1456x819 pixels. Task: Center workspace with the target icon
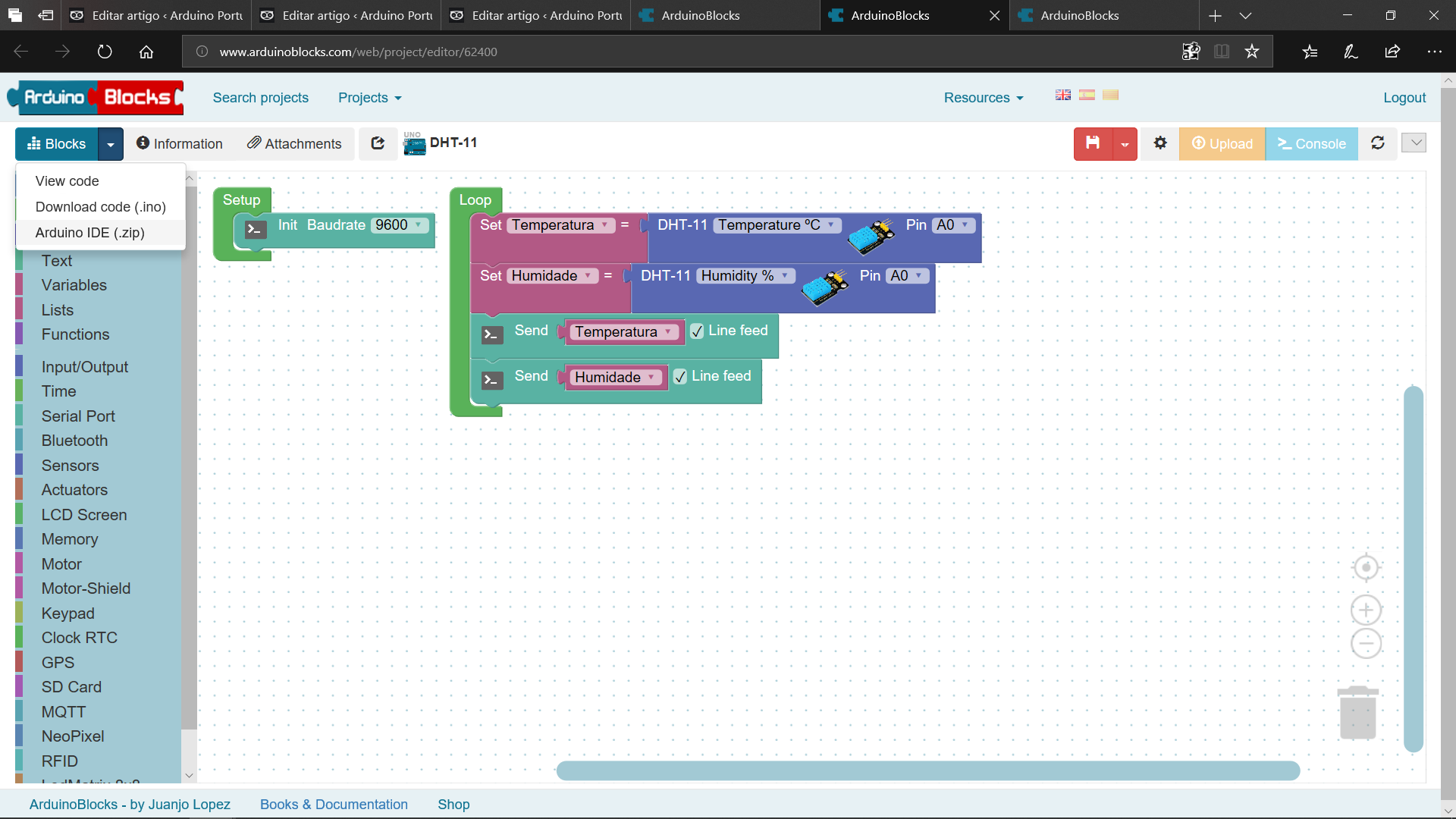coord(1366,567)
